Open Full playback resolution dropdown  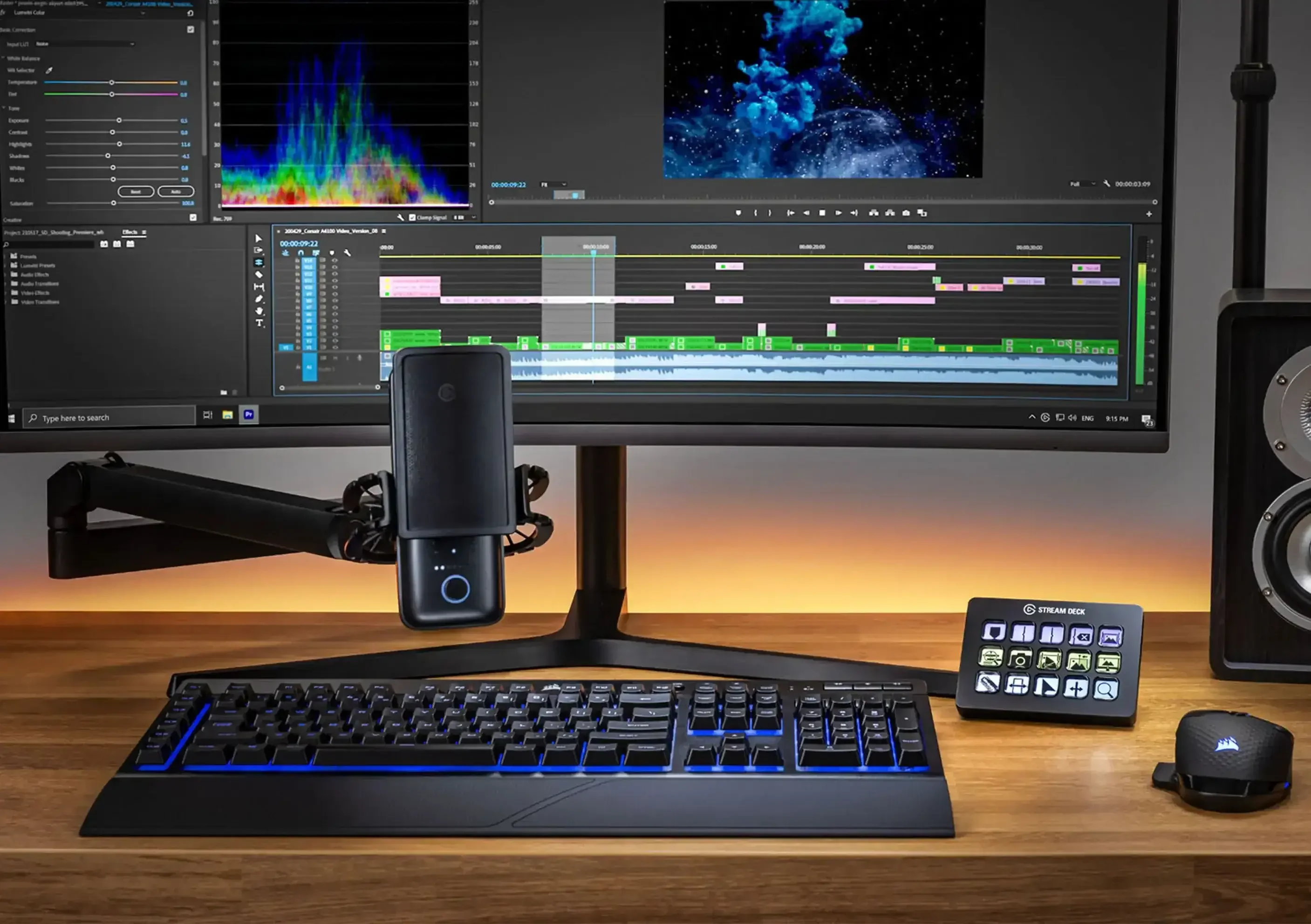coord(1083,184)
